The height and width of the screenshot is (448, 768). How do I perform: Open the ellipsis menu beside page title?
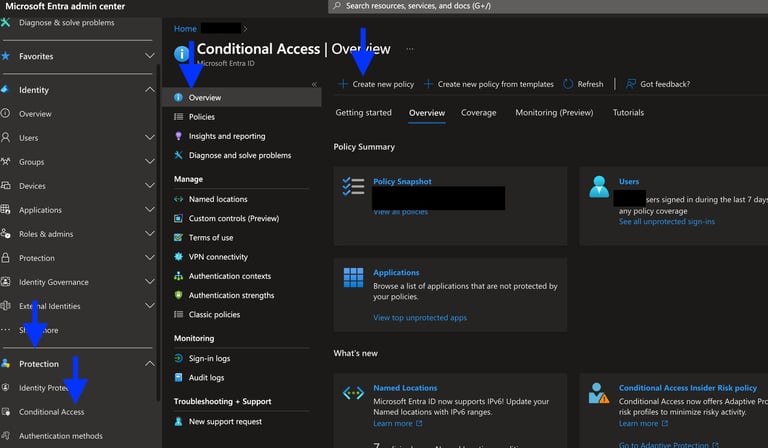point(409,49)
